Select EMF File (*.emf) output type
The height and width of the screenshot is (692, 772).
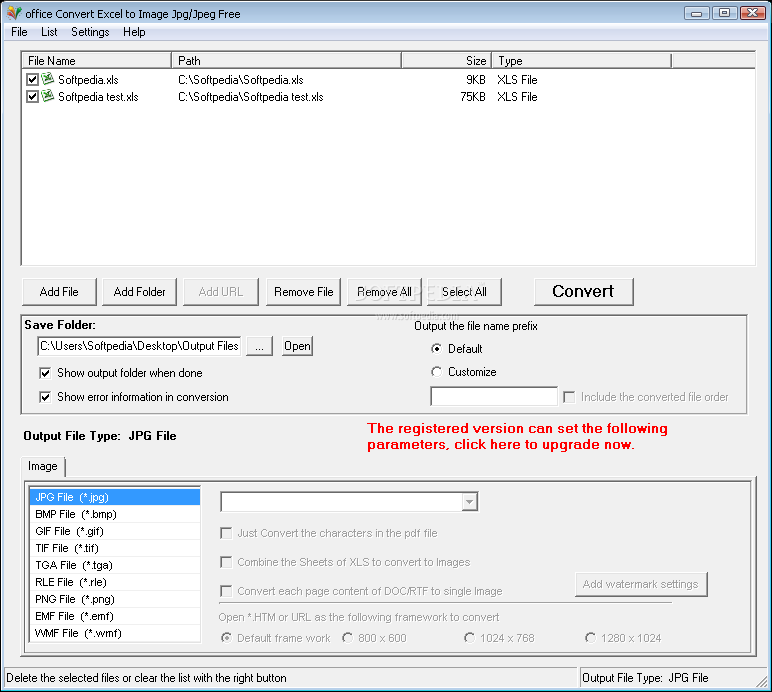tap(115, 616)
